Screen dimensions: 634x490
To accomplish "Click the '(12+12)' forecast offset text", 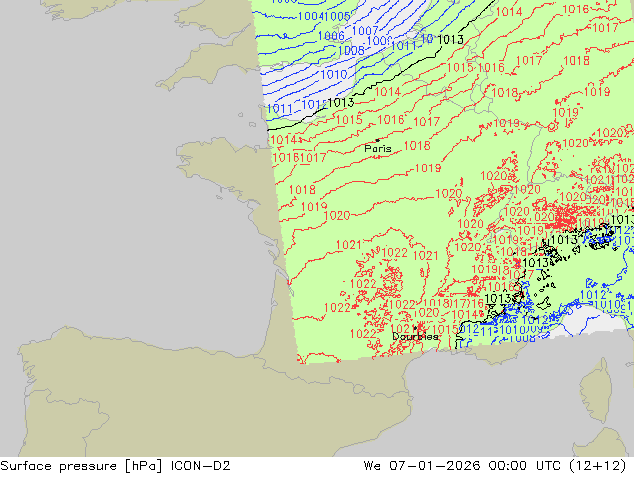I will [x=597, y=466].
